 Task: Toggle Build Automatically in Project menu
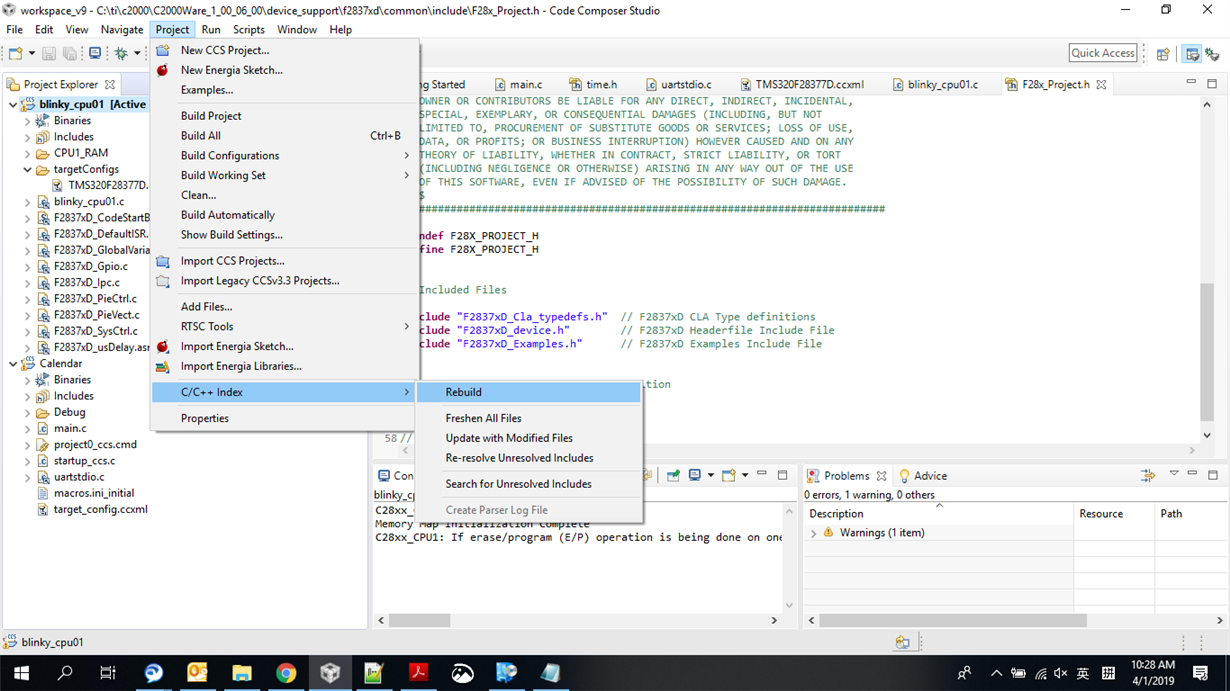[x=227, y=215]
